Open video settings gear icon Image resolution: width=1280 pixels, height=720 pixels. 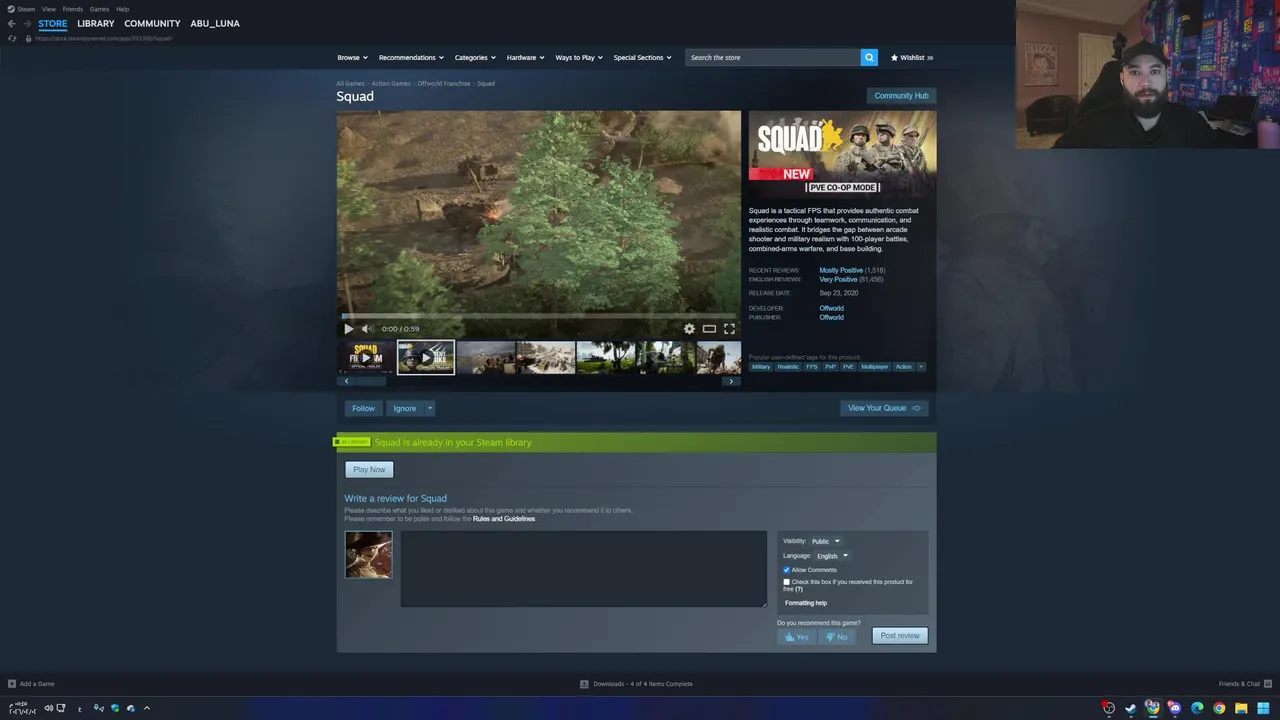(x=689, y=328)
